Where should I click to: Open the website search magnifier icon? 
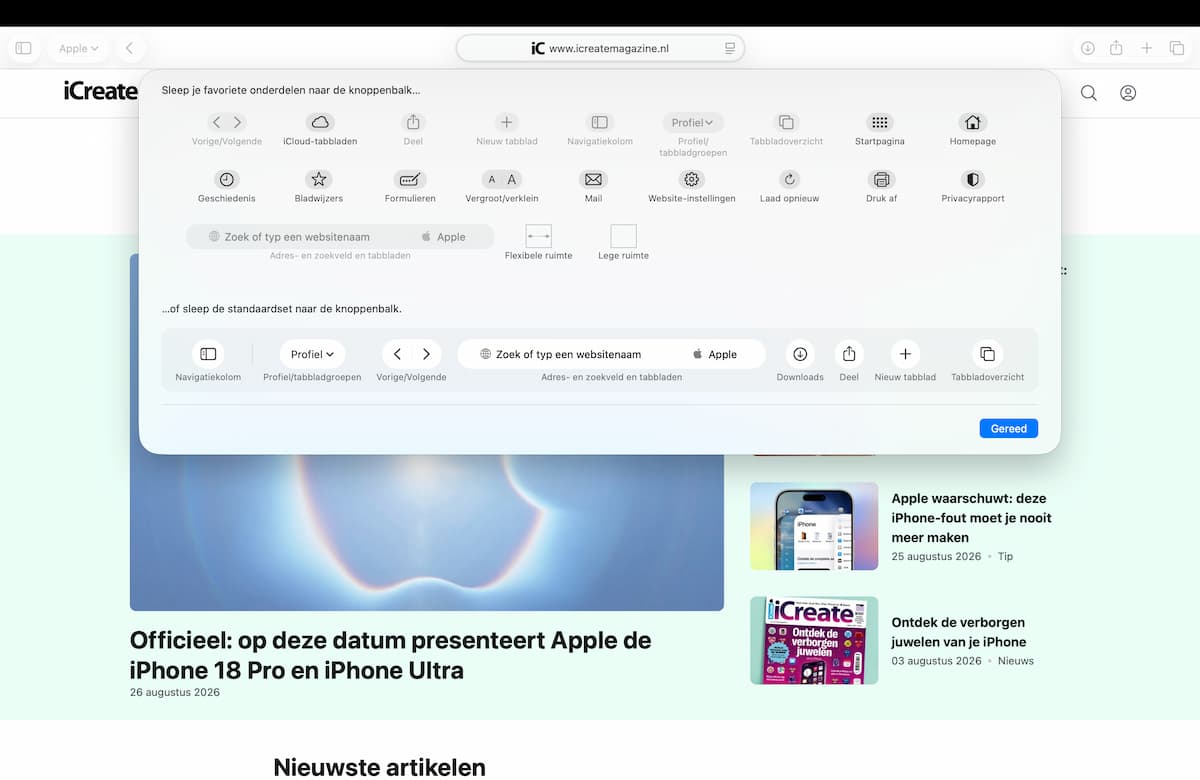point(1089,93)
